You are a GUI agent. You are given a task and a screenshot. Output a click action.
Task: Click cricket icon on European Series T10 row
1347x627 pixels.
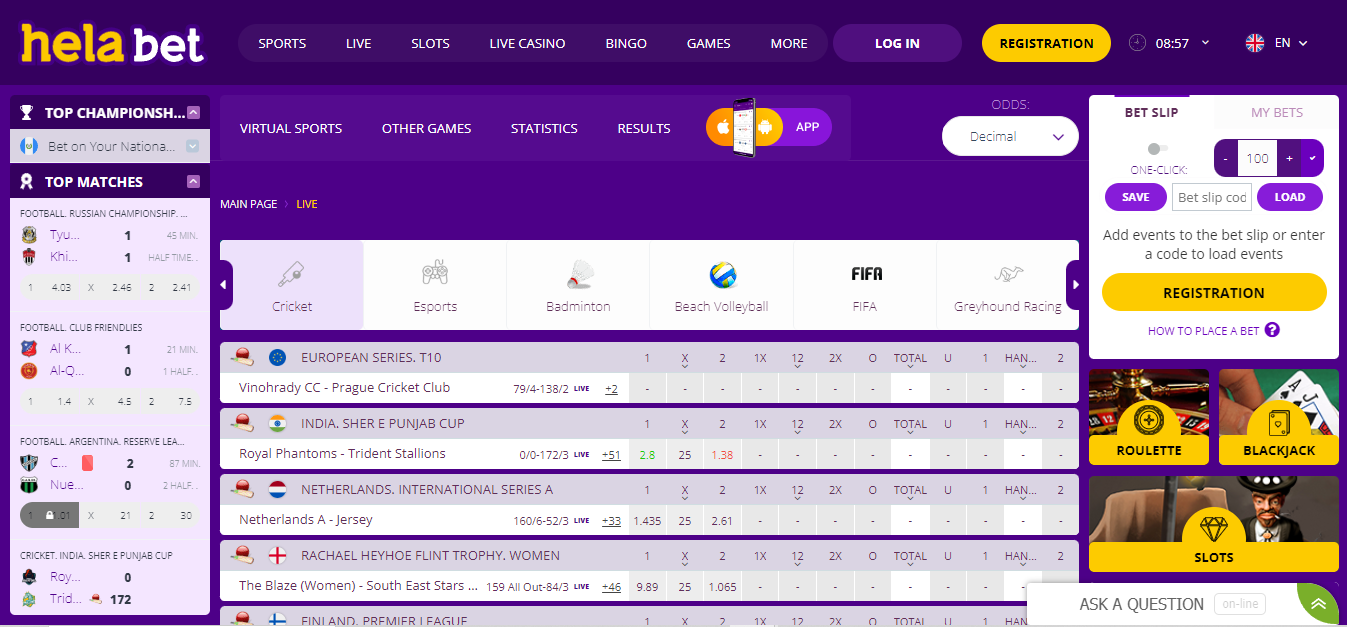pos(241,356)
